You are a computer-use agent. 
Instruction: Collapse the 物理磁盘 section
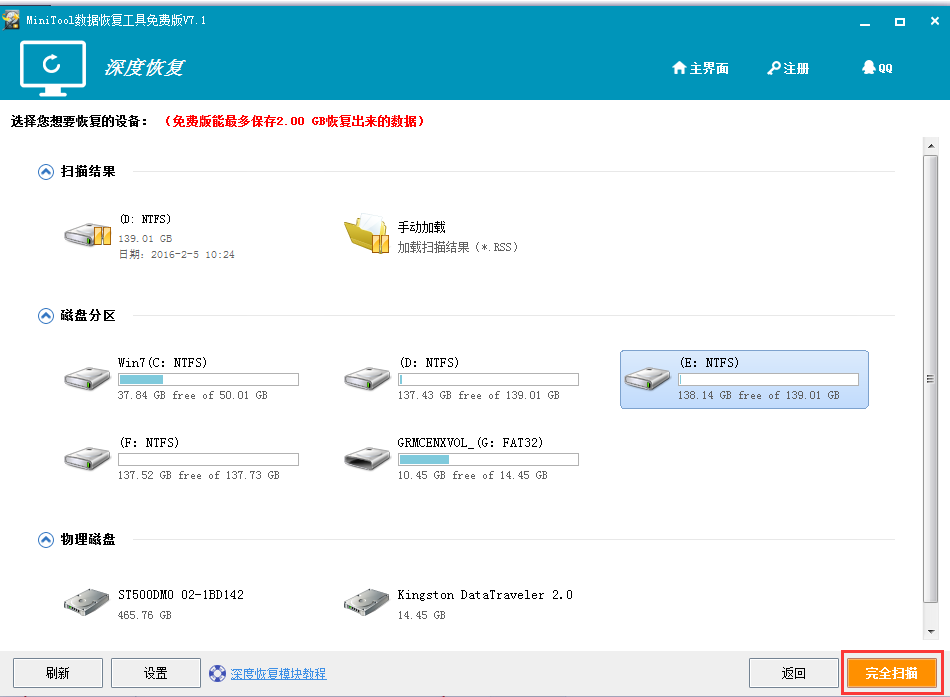pyautogui.click(x=45, y=539)
